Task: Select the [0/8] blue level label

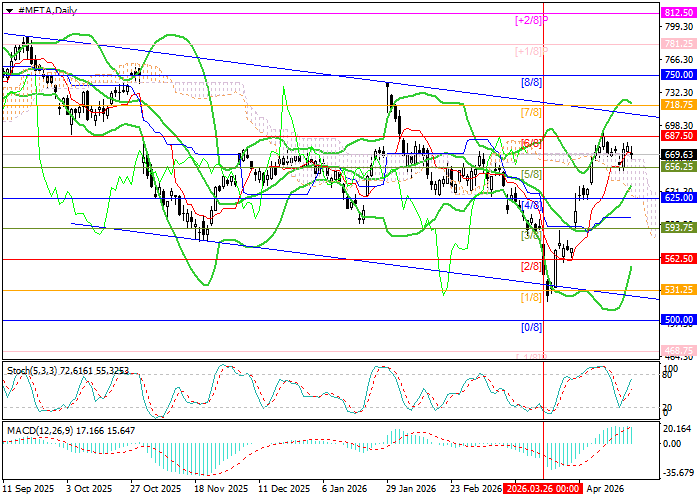Action: click(530, 328)
